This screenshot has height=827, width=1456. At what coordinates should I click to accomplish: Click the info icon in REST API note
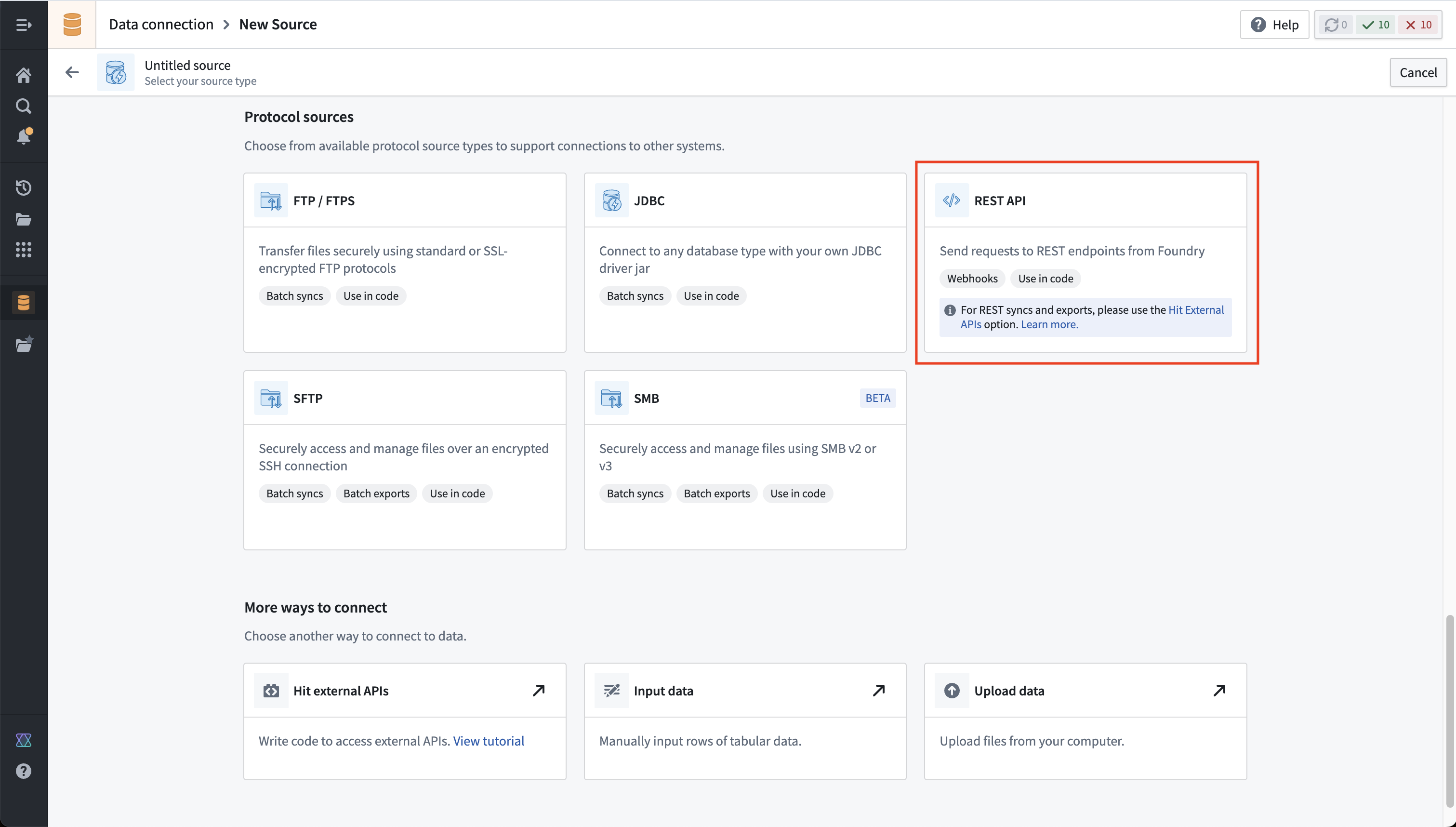click(x=950, y=310)
